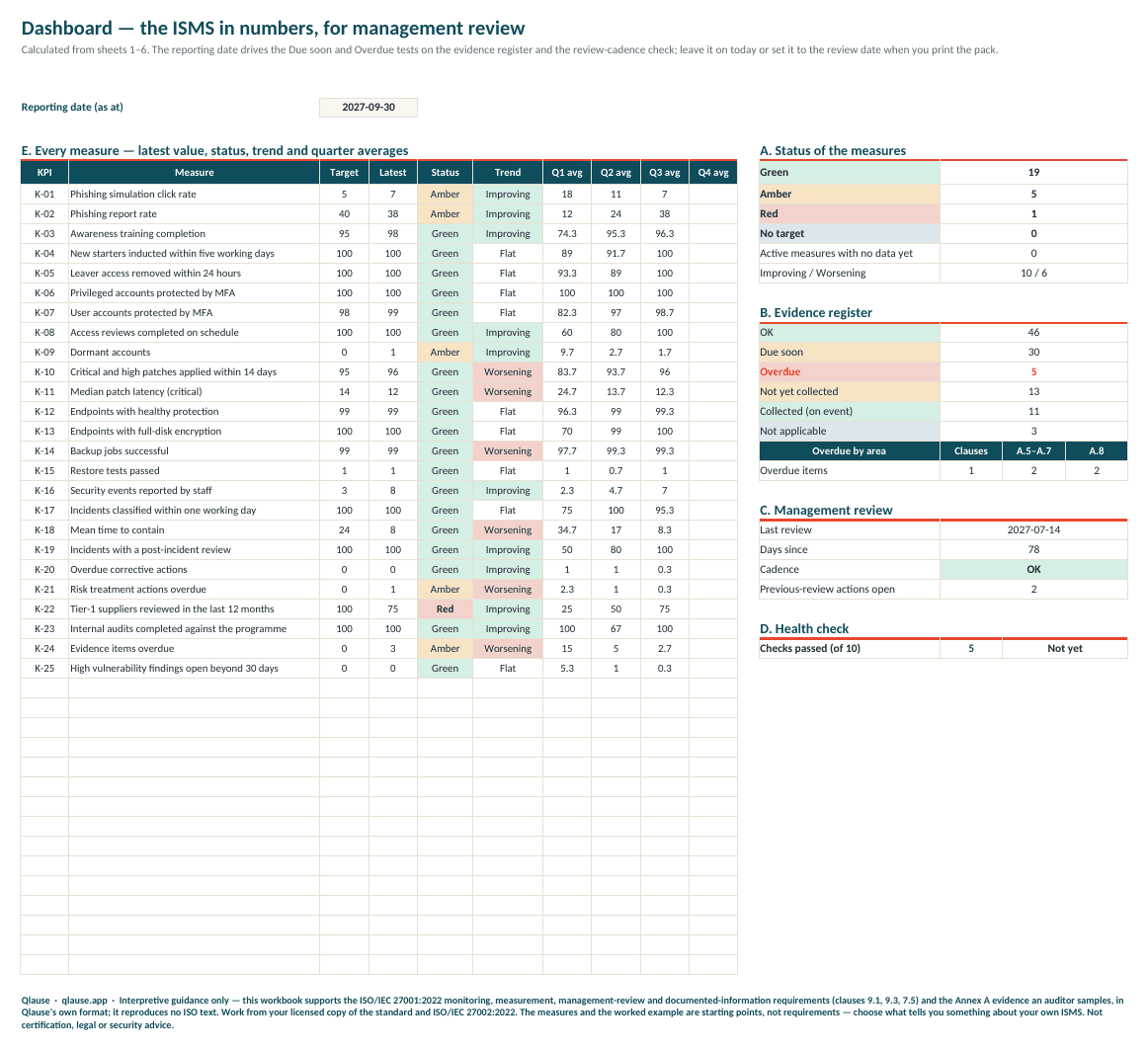
Task: Click the 'Days since' value 78
Action: [x=1033, y=550]
